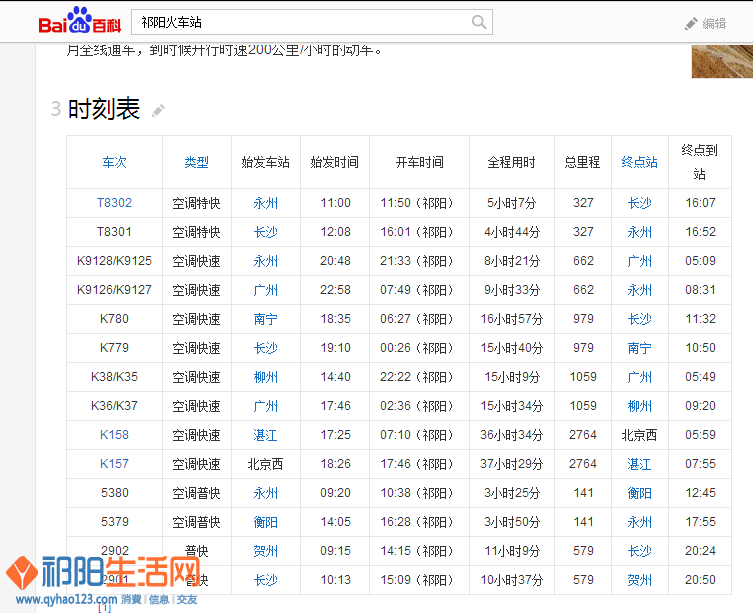
Task: Click 贺州 origin in 2902 row
Action: [x=266, y=551]
